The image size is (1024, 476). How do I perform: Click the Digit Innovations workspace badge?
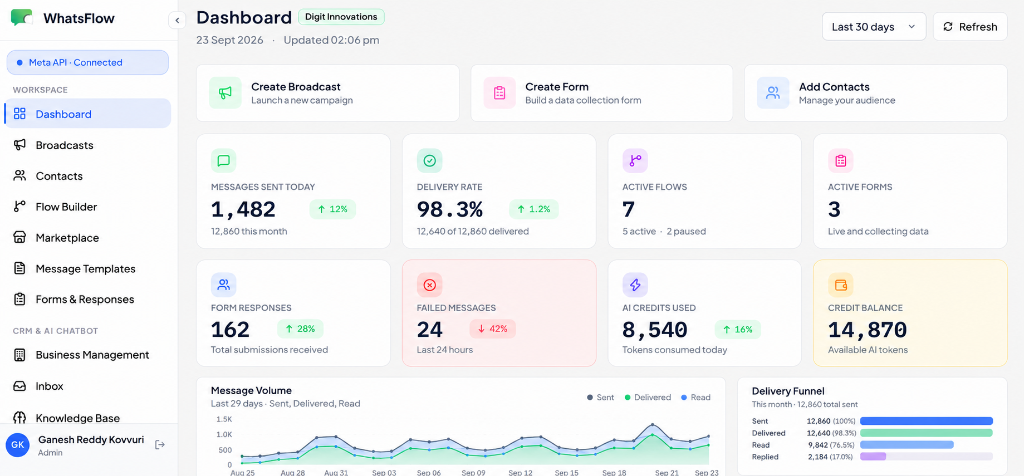[342, 17]
